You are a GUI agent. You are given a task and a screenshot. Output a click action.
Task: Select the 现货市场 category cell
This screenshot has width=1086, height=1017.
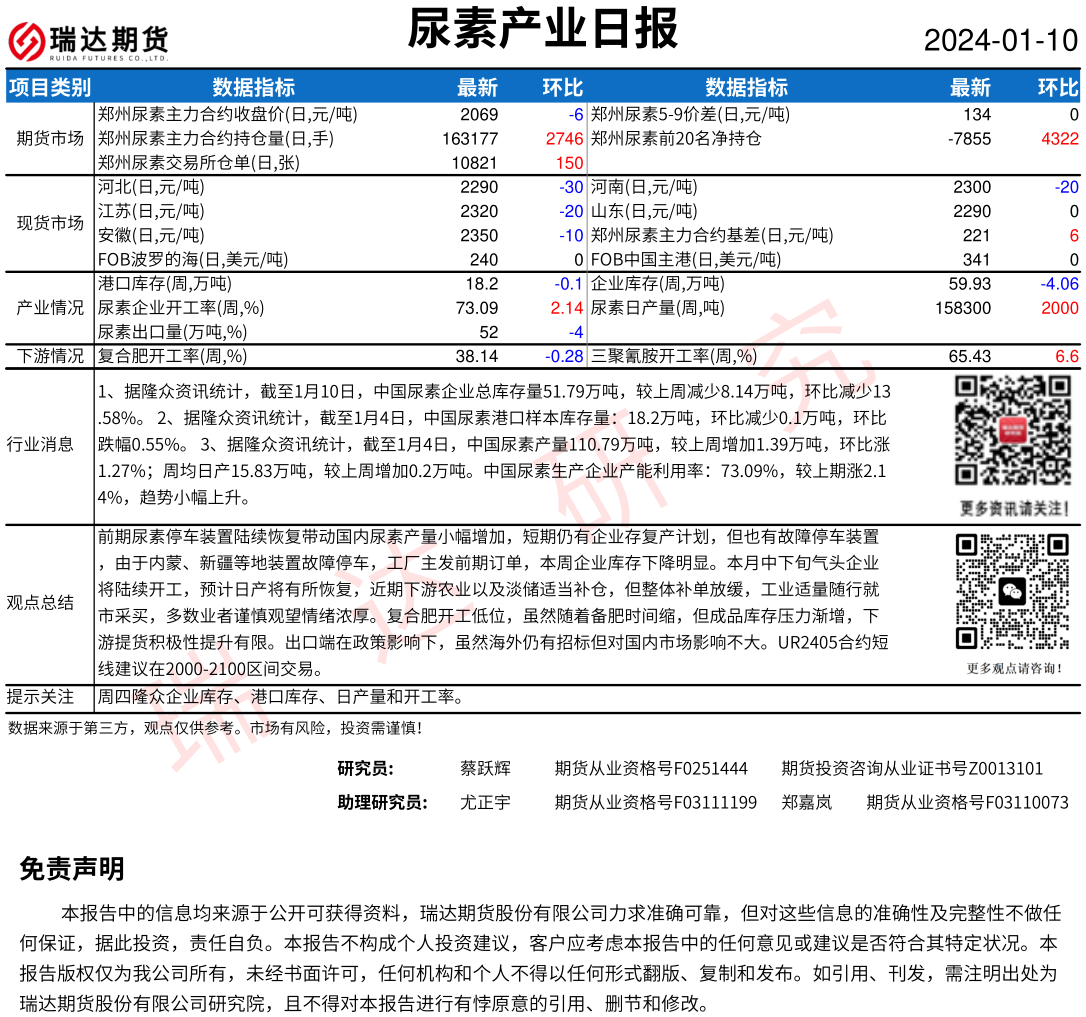pos(50,223)
